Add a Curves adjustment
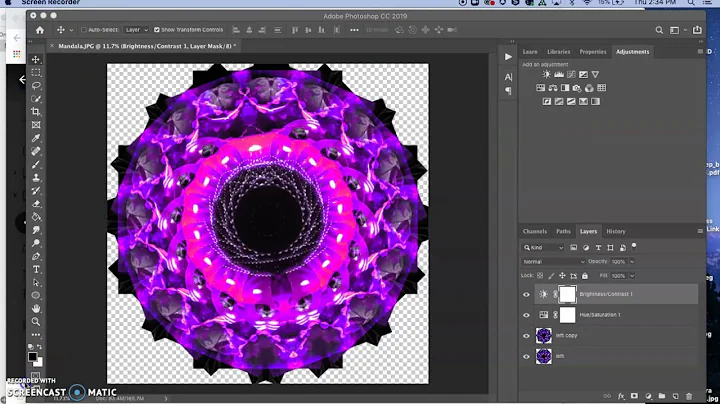Screen dimensions: 720x404 [571, 74]
